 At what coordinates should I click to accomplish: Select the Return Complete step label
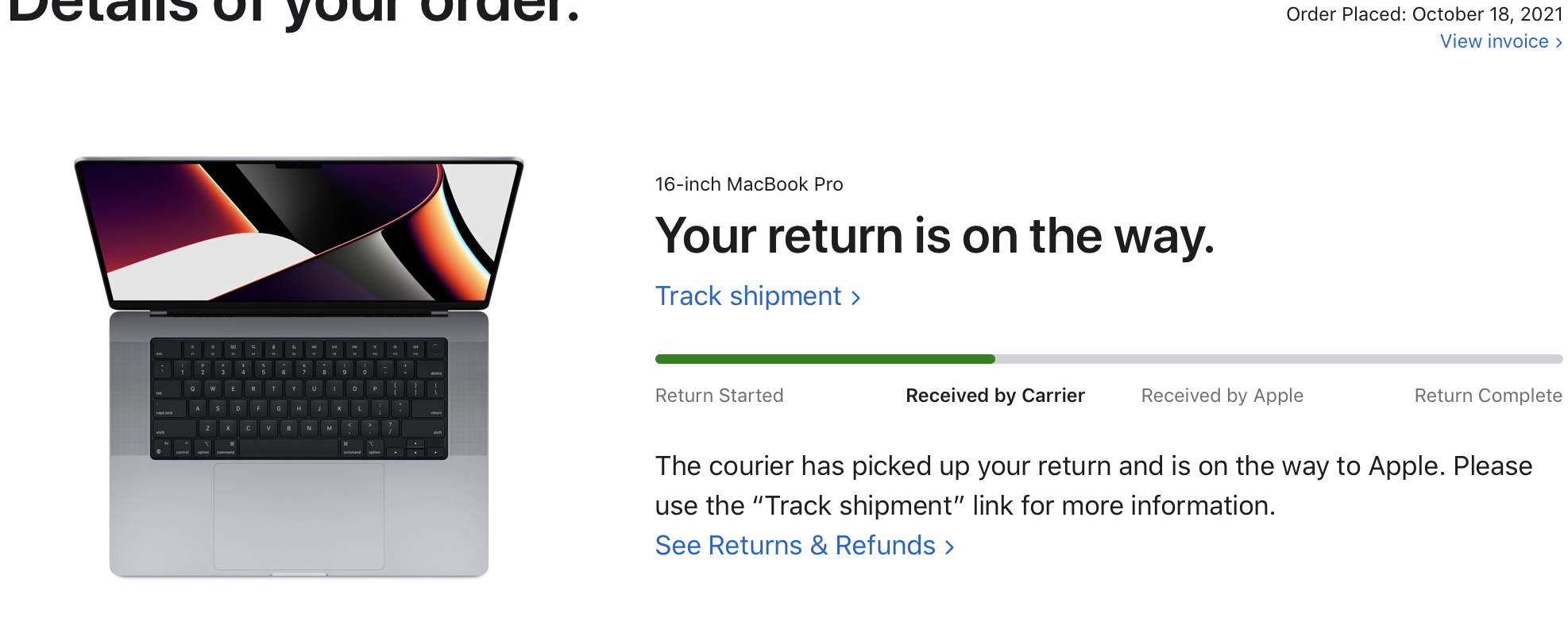(1488, 396)
